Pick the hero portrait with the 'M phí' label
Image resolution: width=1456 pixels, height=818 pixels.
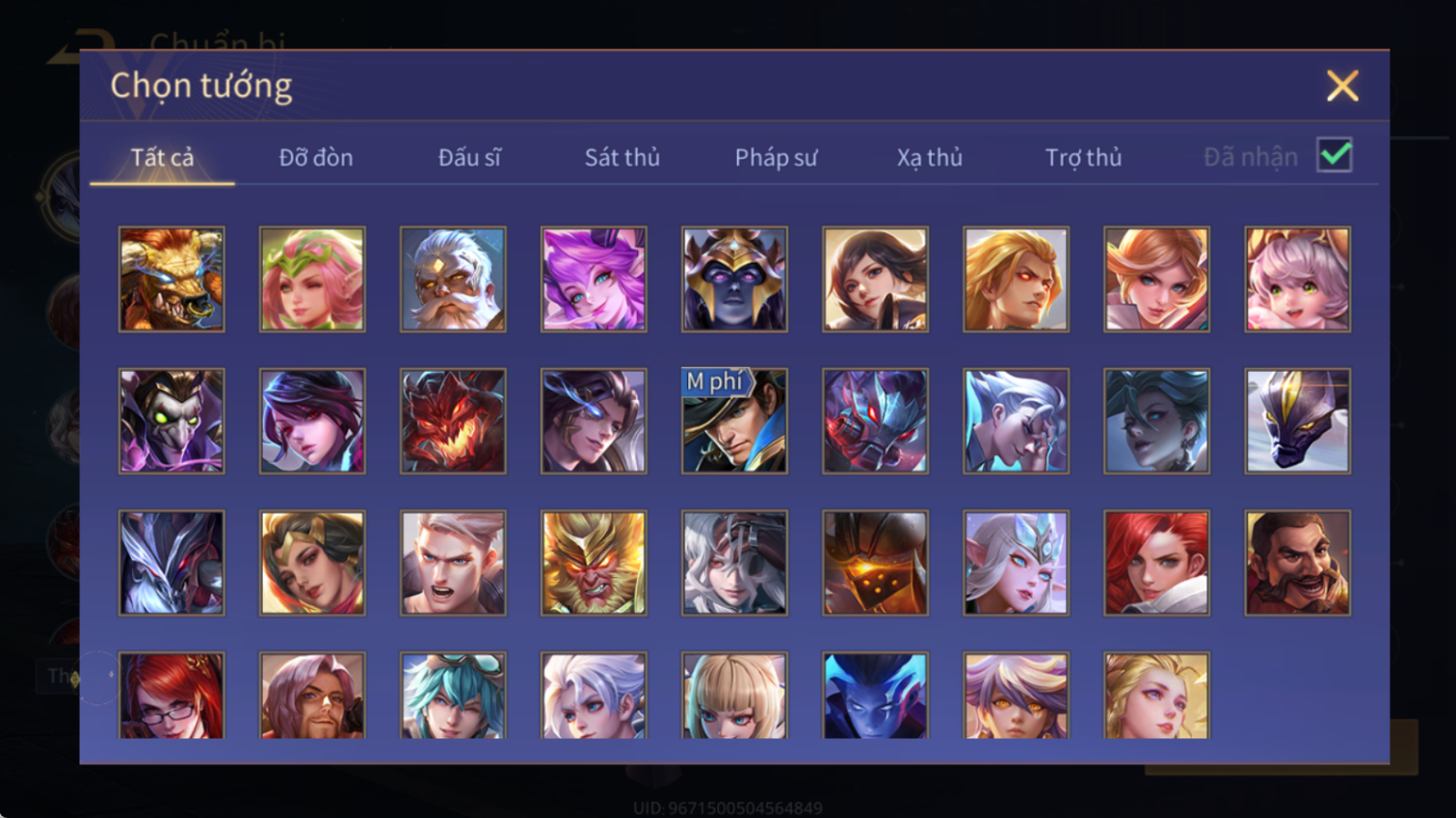coord(734,421)
